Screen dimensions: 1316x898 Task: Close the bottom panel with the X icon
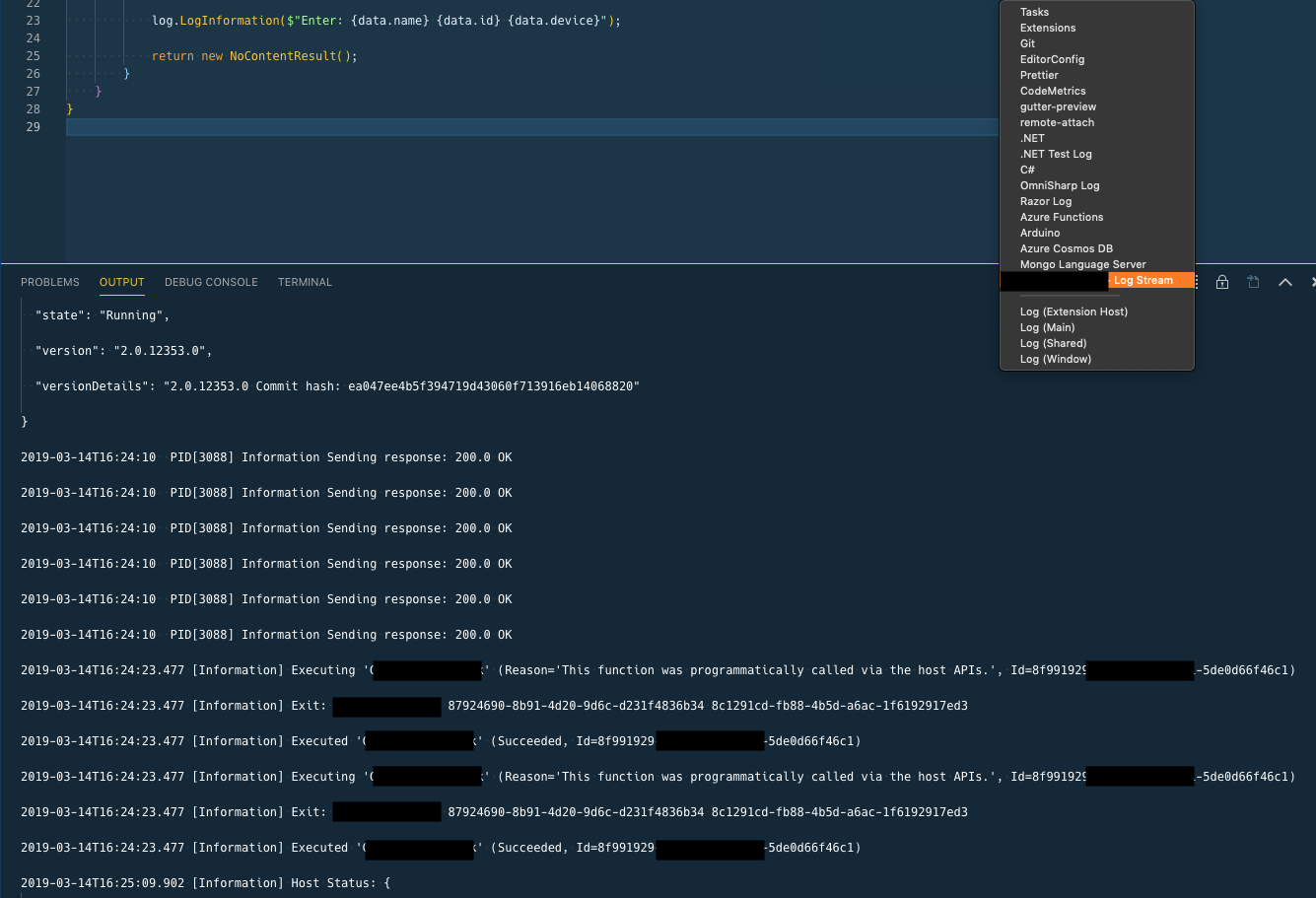click(x=1313, y=282)
